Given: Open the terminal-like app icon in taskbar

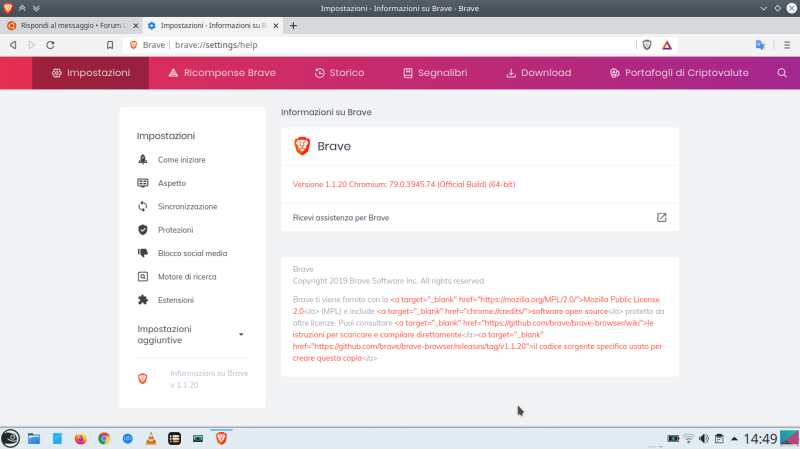Looking at the screenshot, I should 198,438.
